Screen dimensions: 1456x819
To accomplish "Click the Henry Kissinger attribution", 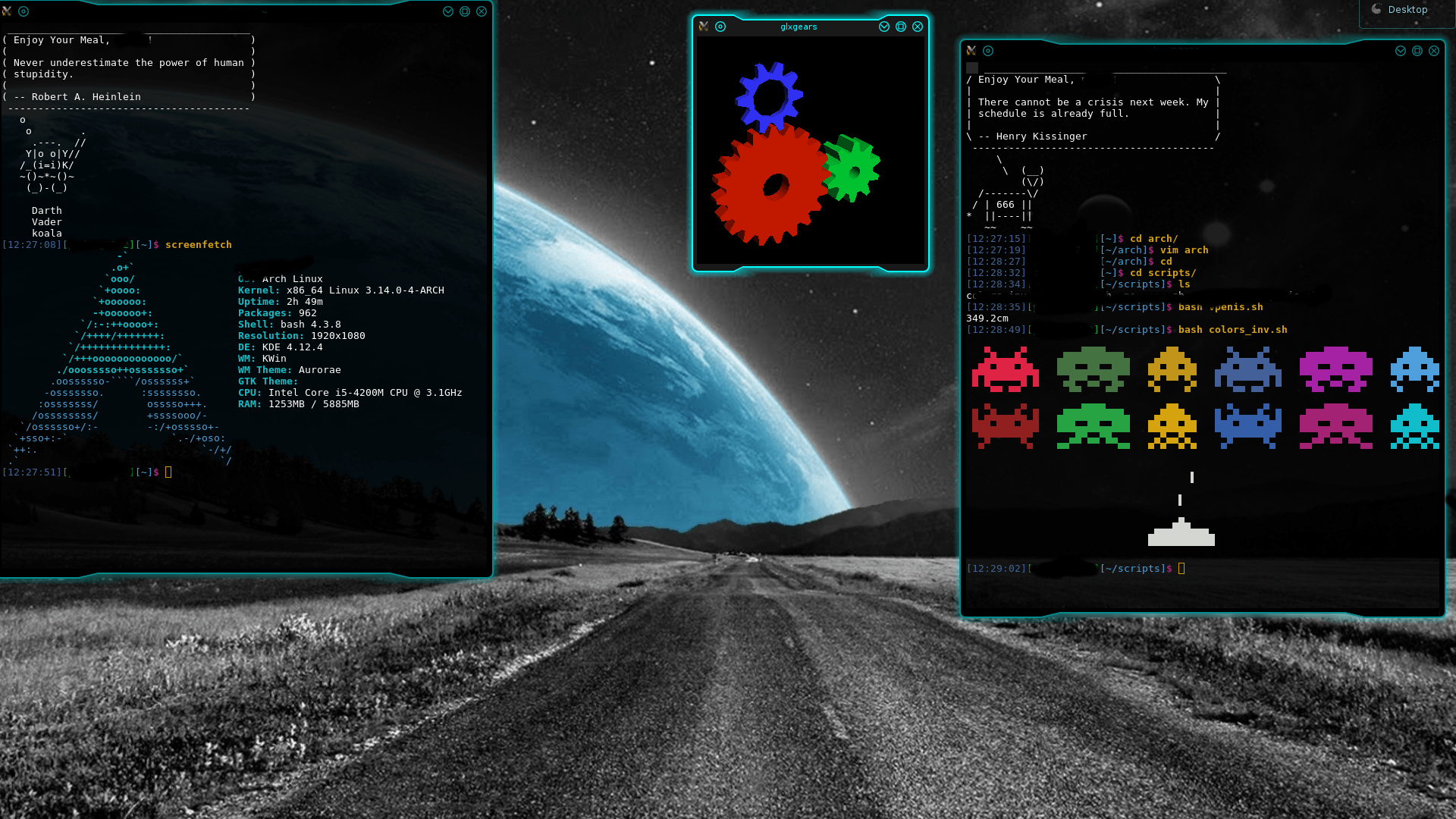I will (x=1033, y=136).
